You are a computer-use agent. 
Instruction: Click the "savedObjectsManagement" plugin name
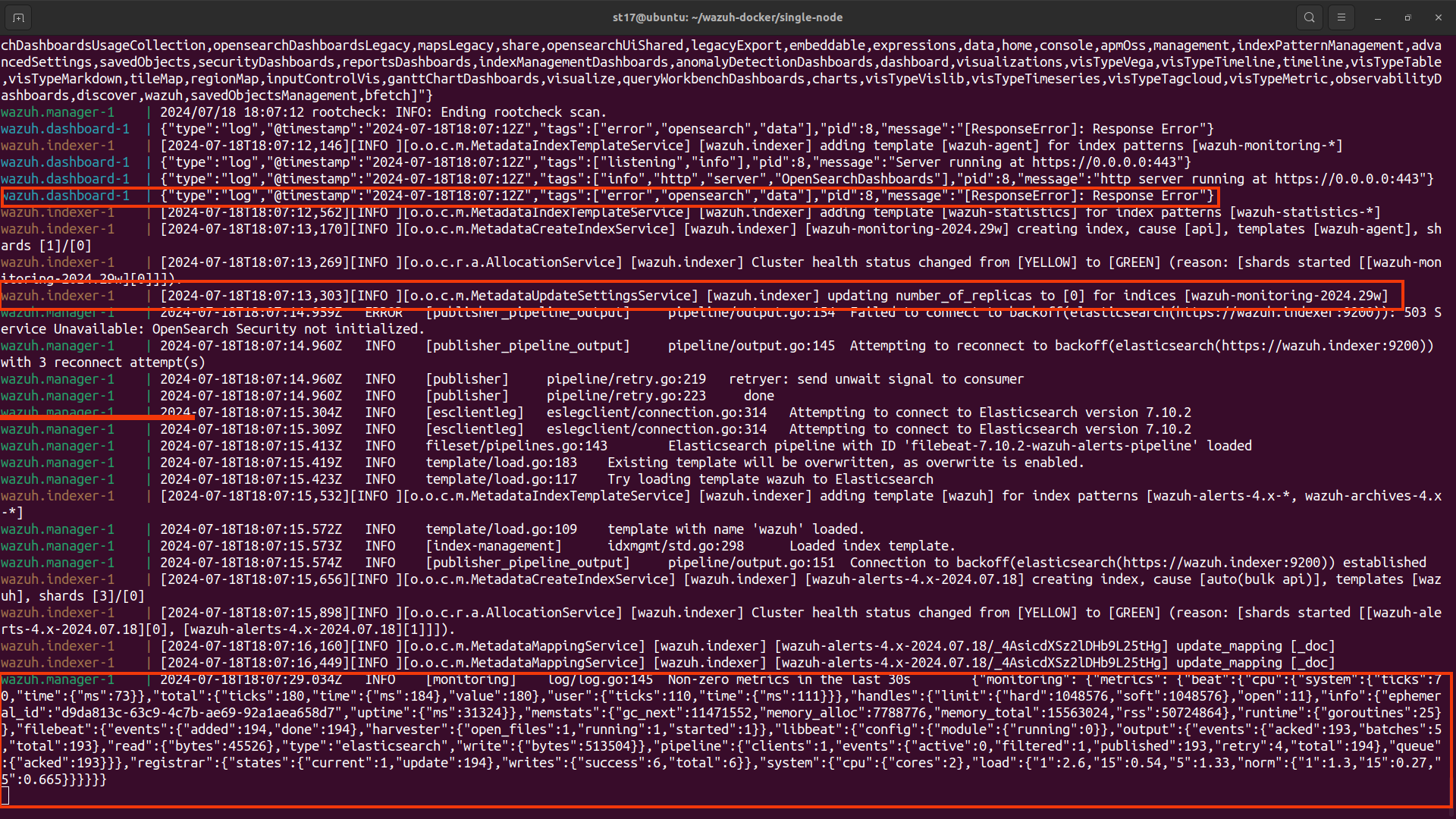(274, 96)
